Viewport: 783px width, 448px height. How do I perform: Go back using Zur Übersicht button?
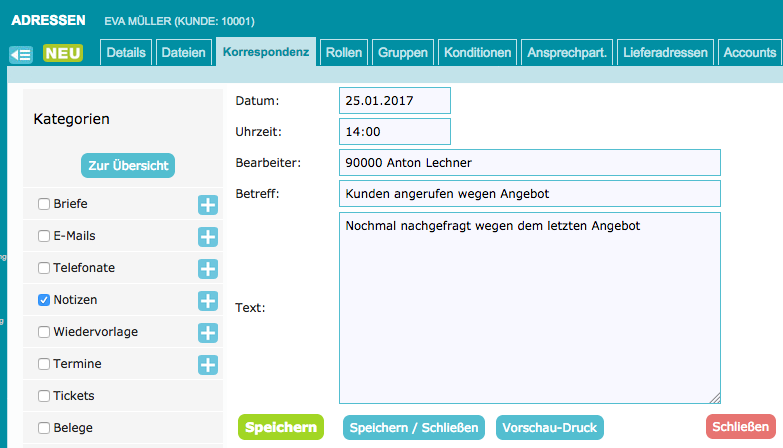click(x=128, y=166)
